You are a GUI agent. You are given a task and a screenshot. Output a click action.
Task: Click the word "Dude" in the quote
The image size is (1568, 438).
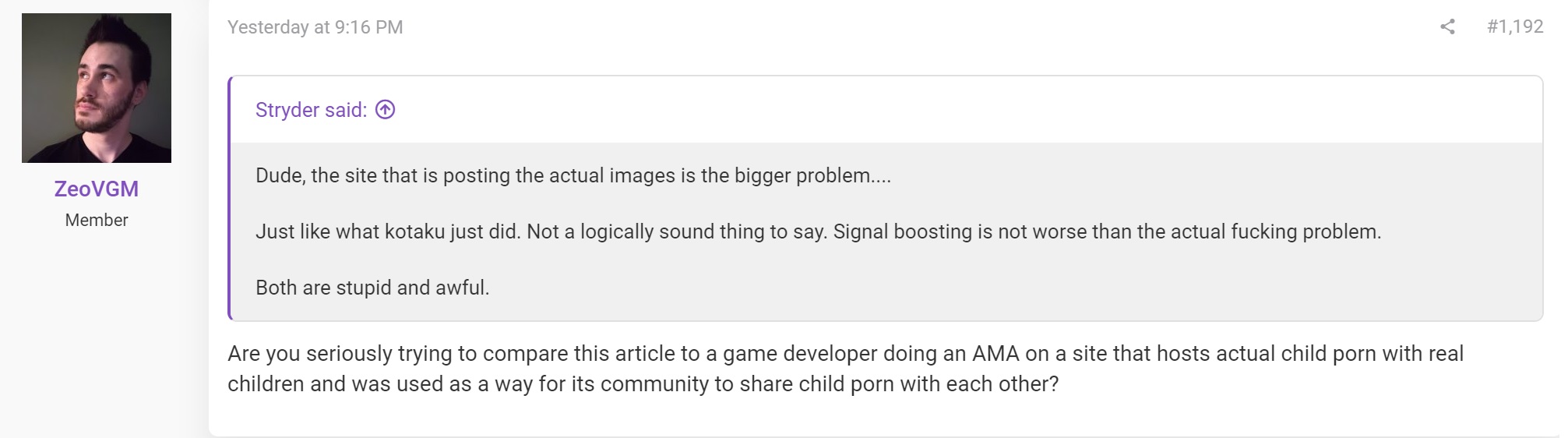(x=279, y=175)
